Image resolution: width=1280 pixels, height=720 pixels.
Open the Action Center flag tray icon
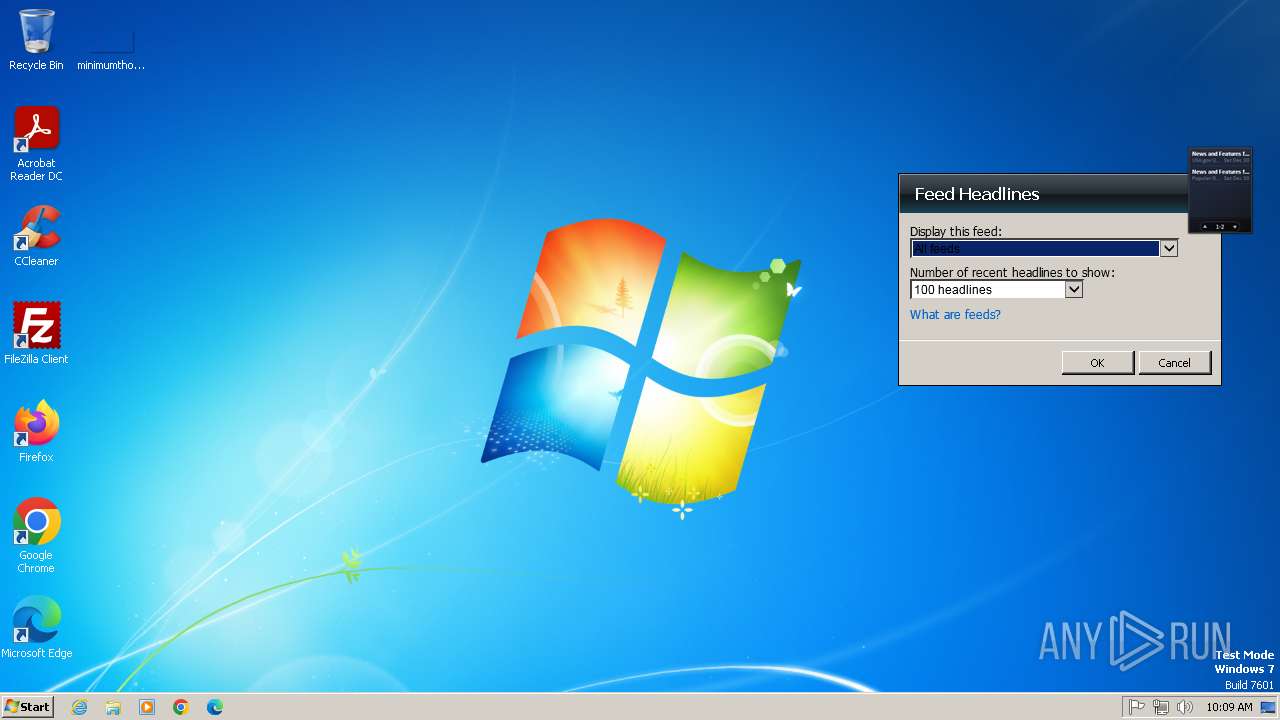1137,707
